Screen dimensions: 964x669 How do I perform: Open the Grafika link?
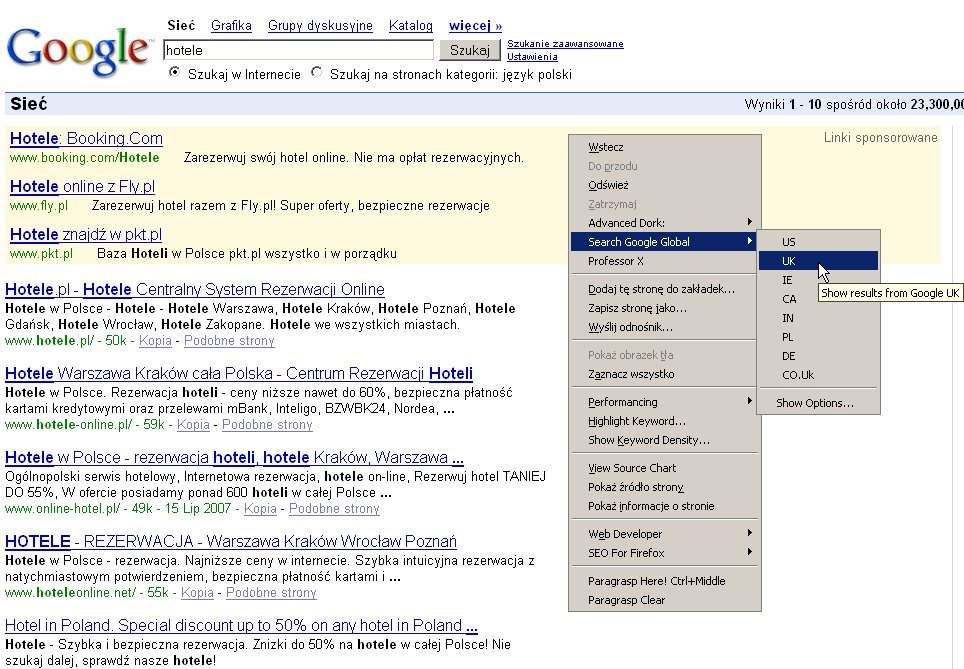(x=231, y=26)
